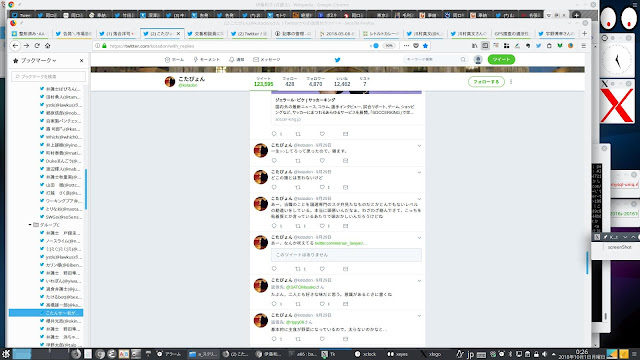Image resolution: width=640 pixels, height=360 pixels.
Task: Open the Firefox home page icon
Action: [48, 46]
